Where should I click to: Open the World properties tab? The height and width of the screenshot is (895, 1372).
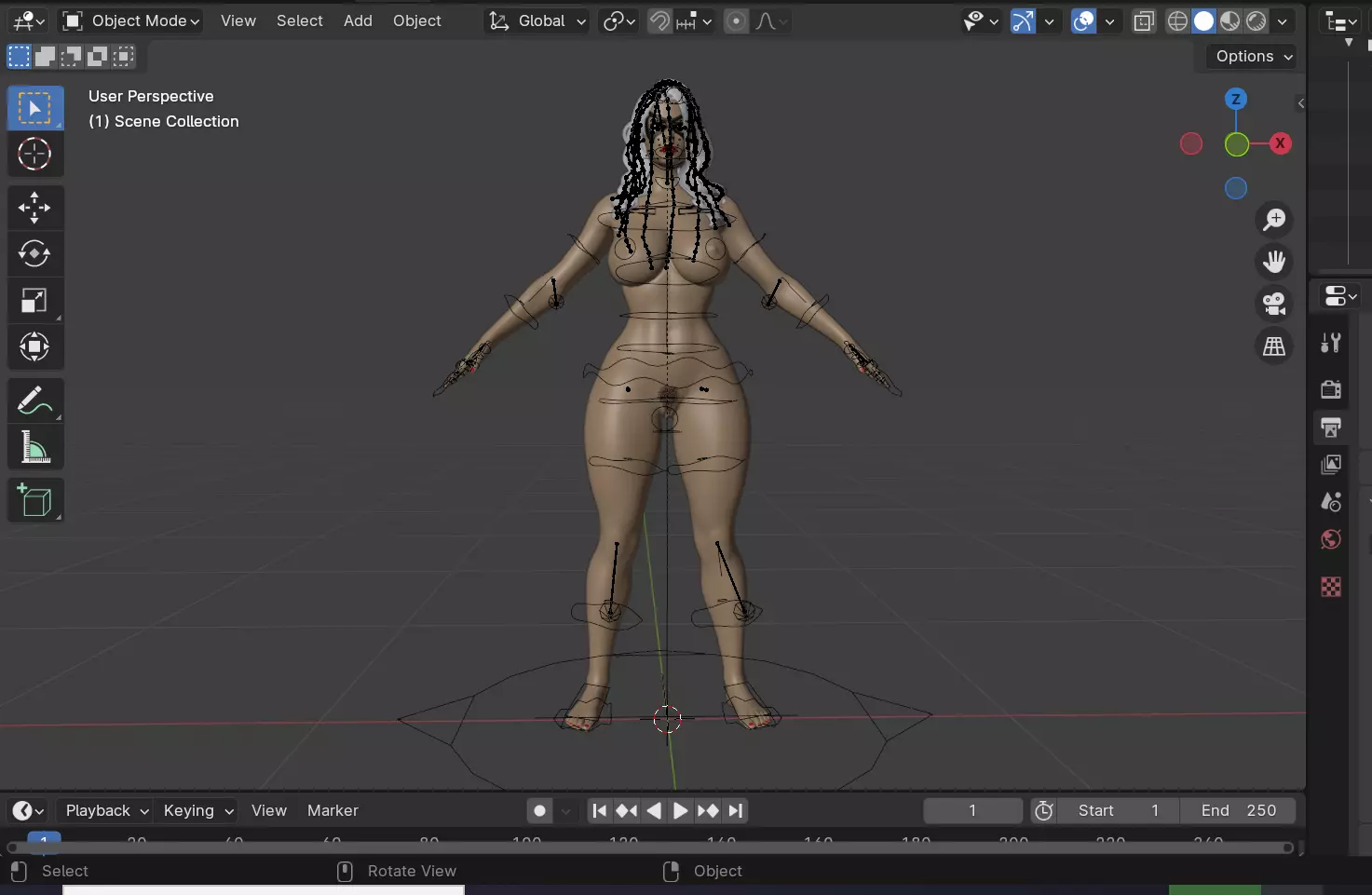1331,539
